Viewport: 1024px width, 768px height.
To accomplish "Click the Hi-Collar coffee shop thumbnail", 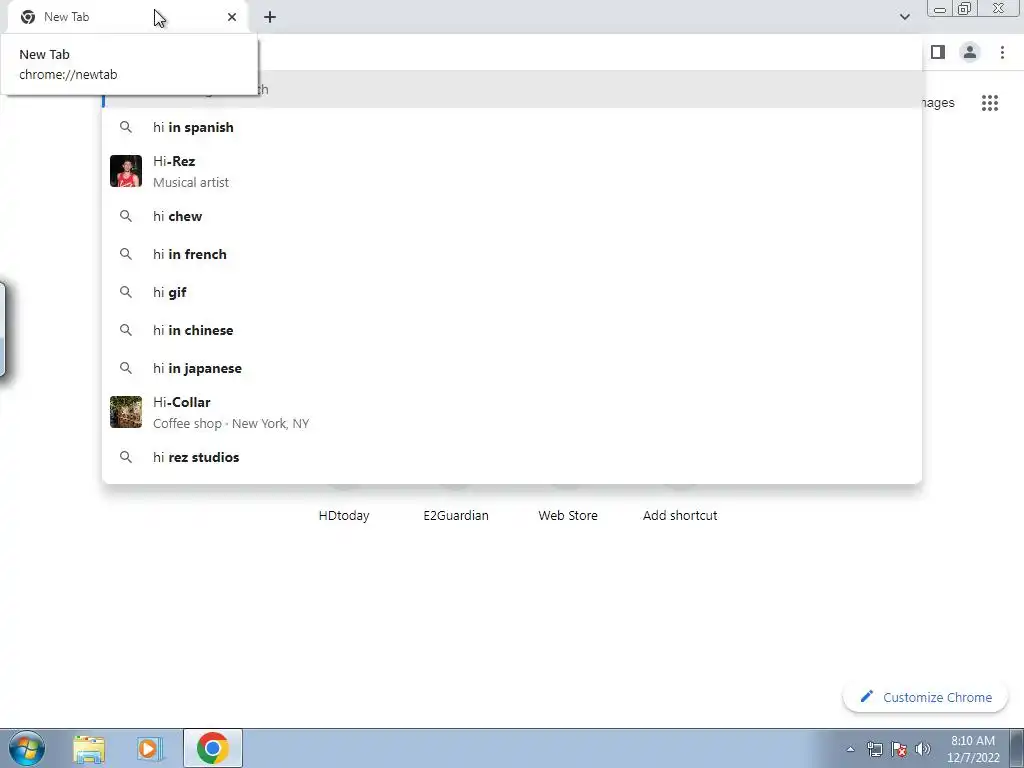I will pyautogui.click(x=126, y=412).
